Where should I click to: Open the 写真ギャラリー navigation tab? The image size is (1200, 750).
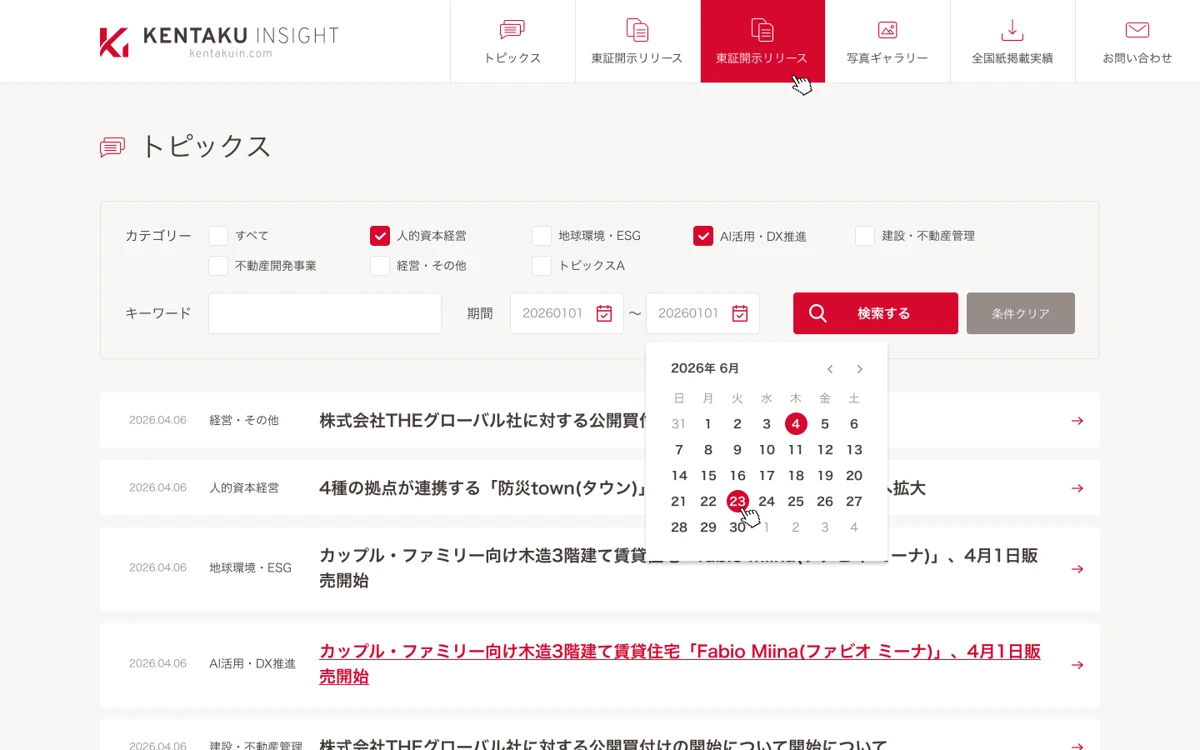pos(888,41)
